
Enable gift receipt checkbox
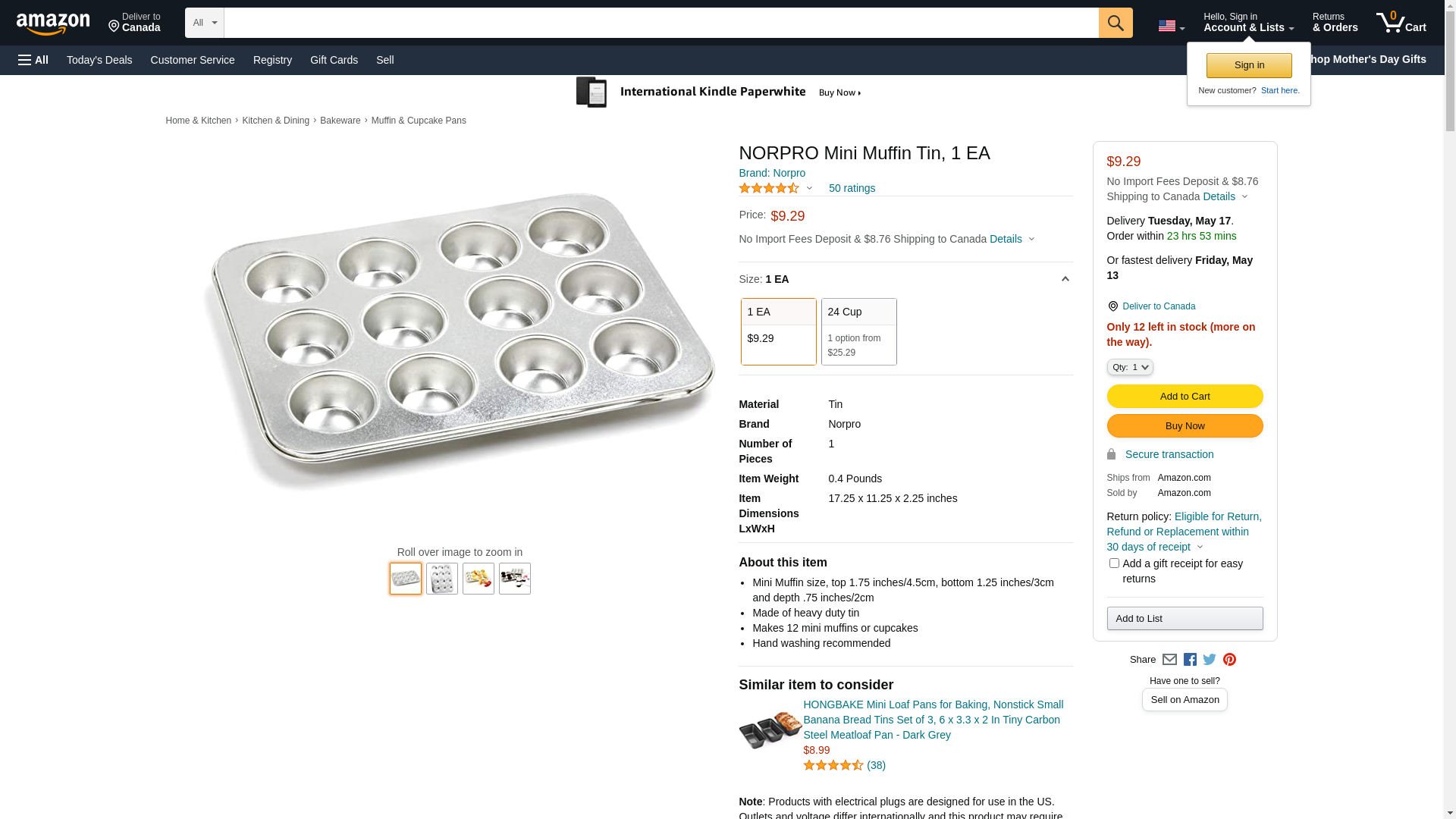pyautogui.click(x=1114, y=563)
